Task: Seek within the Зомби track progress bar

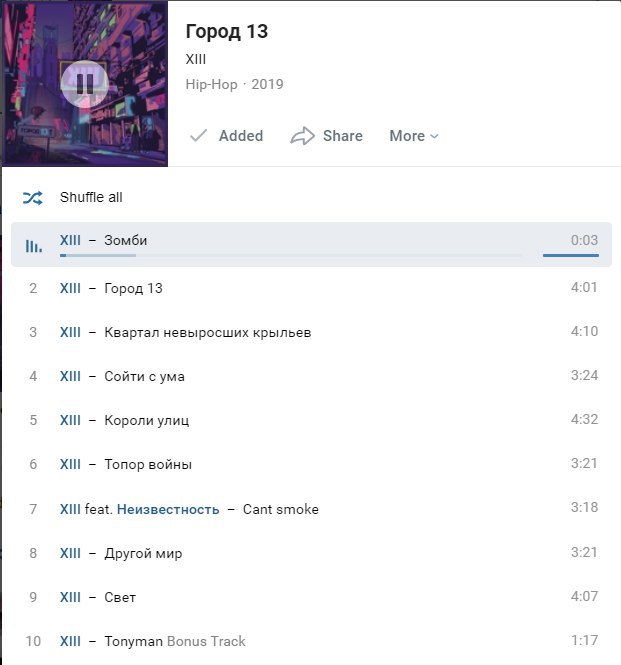Action: [x=291, y=255]
